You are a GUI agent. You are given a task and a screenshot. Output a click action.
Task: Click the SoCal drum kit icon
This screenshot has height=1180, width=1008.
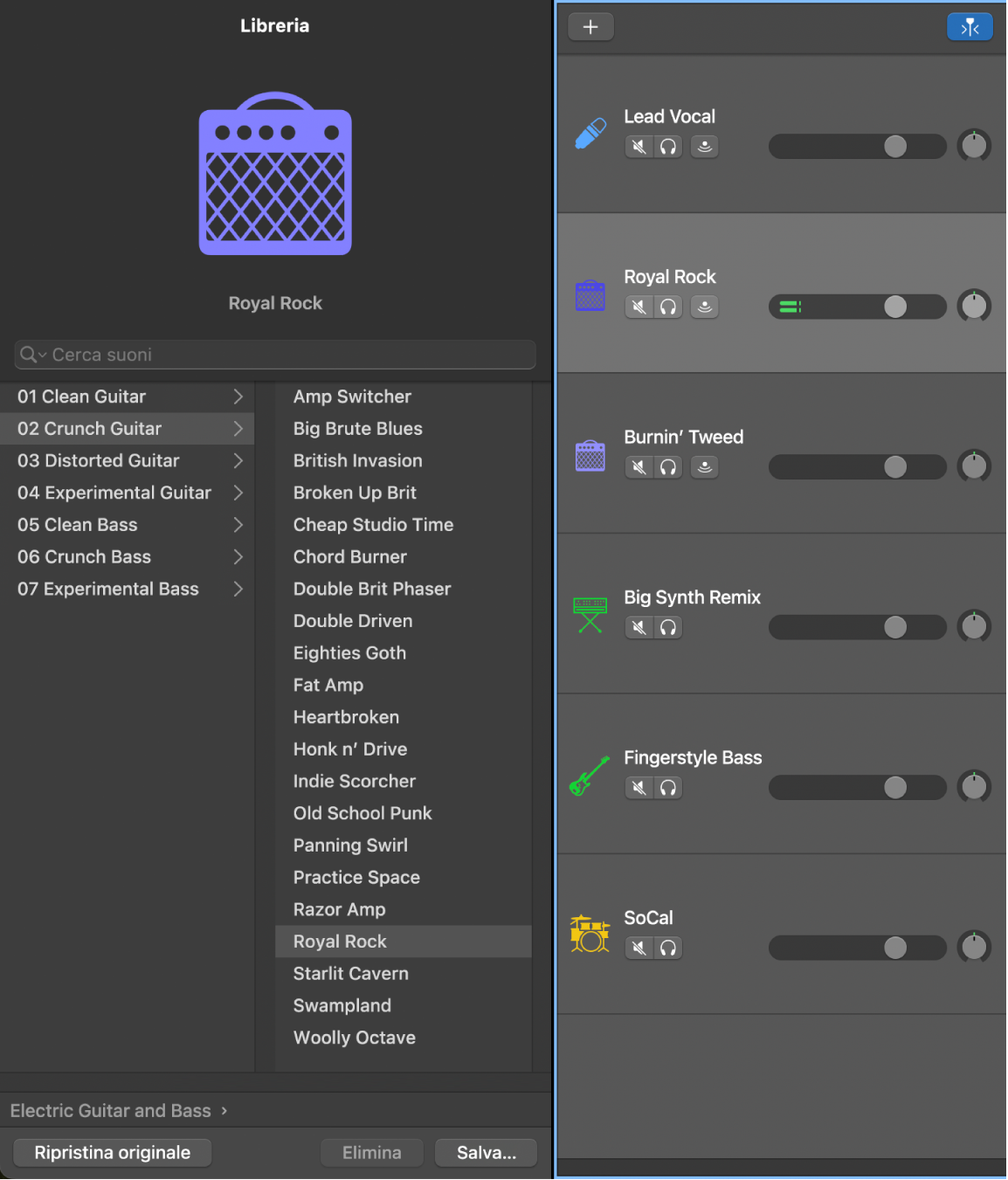[x=590, y=935]
